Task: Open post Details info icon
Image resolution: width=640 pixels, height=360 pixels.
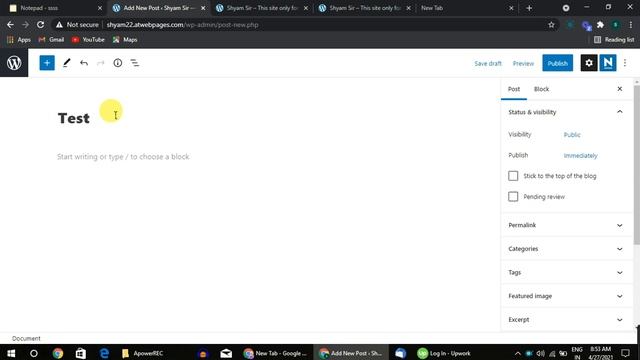Action: 118,63
